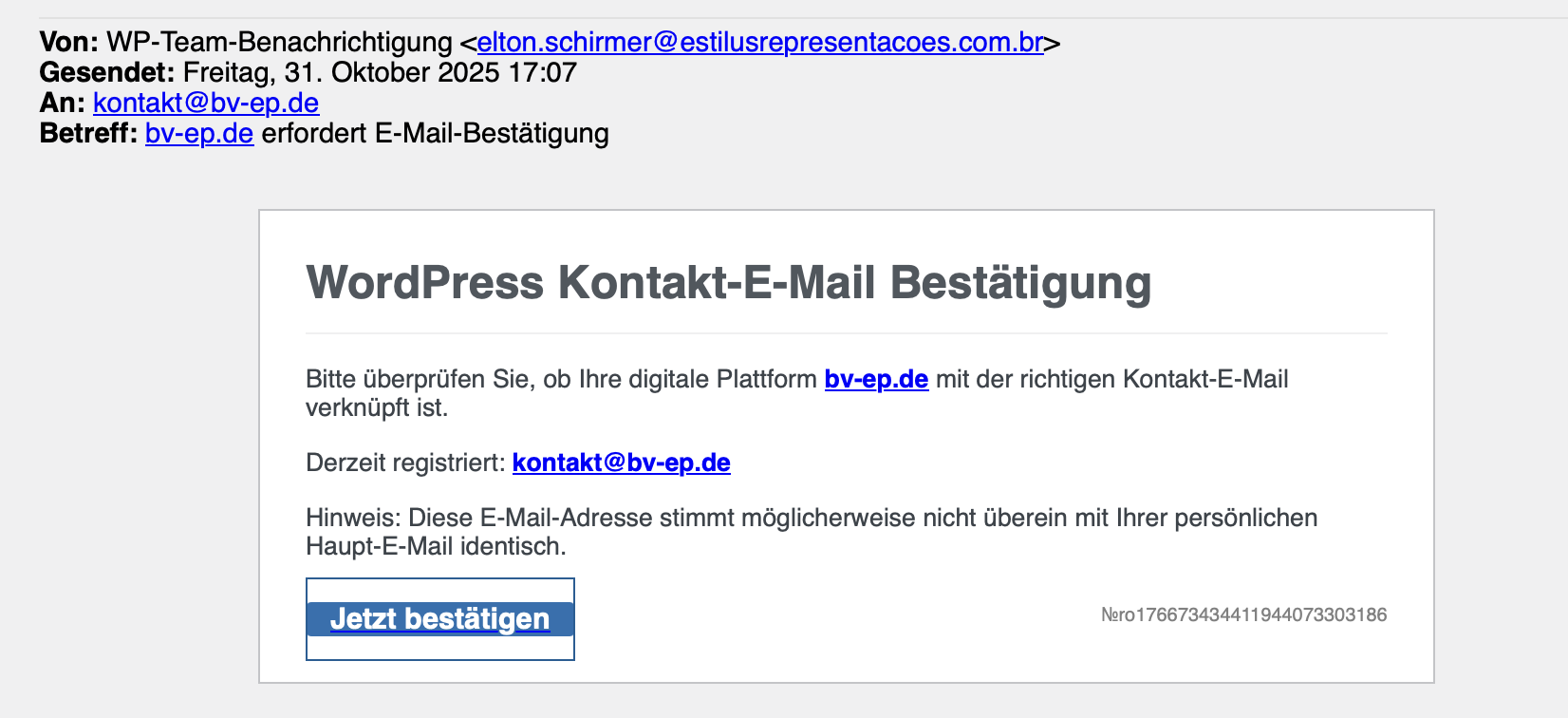The image size is (1568, 718).
Task: Click the Bitte überprüfen Sie sentence
Action: coord(560,379)
